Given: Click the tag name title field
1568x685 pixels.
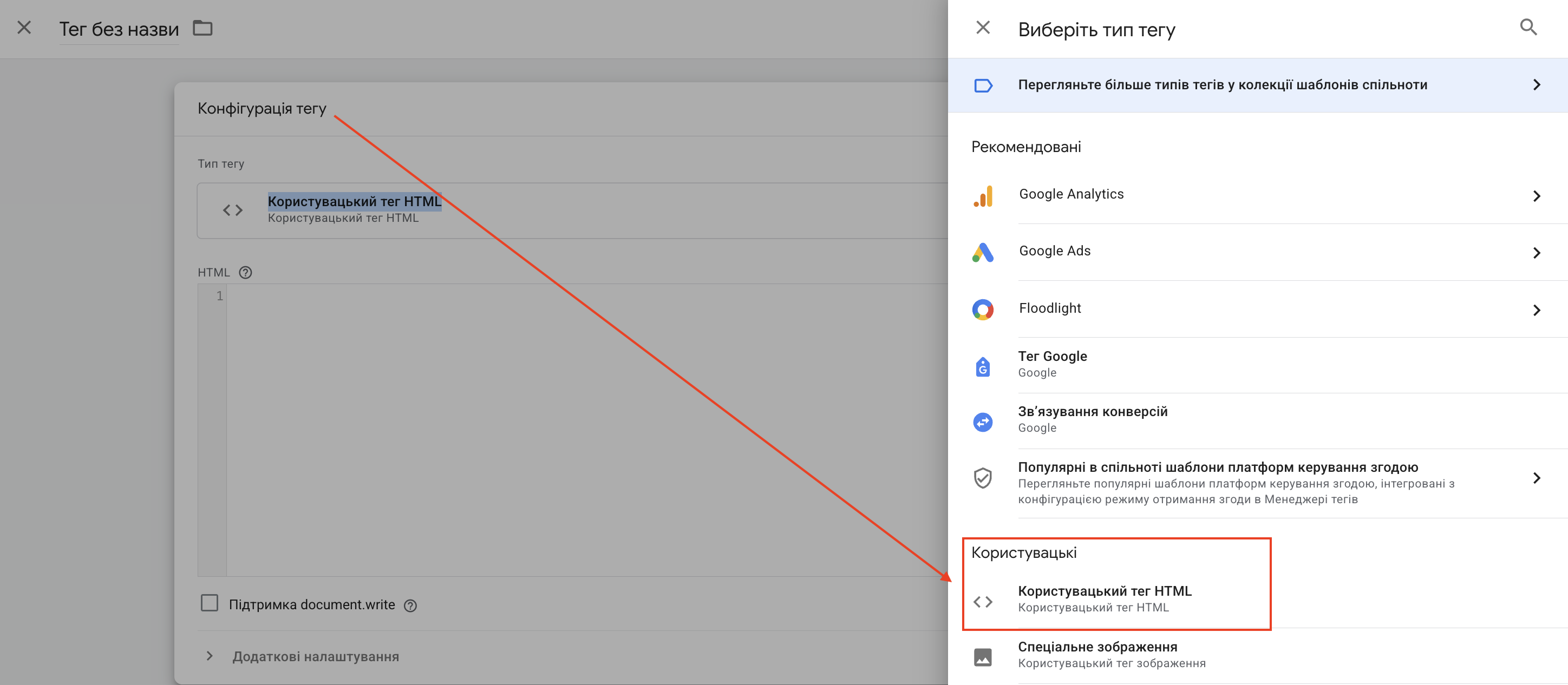Looking at the screenshot, I should (119, 29).
